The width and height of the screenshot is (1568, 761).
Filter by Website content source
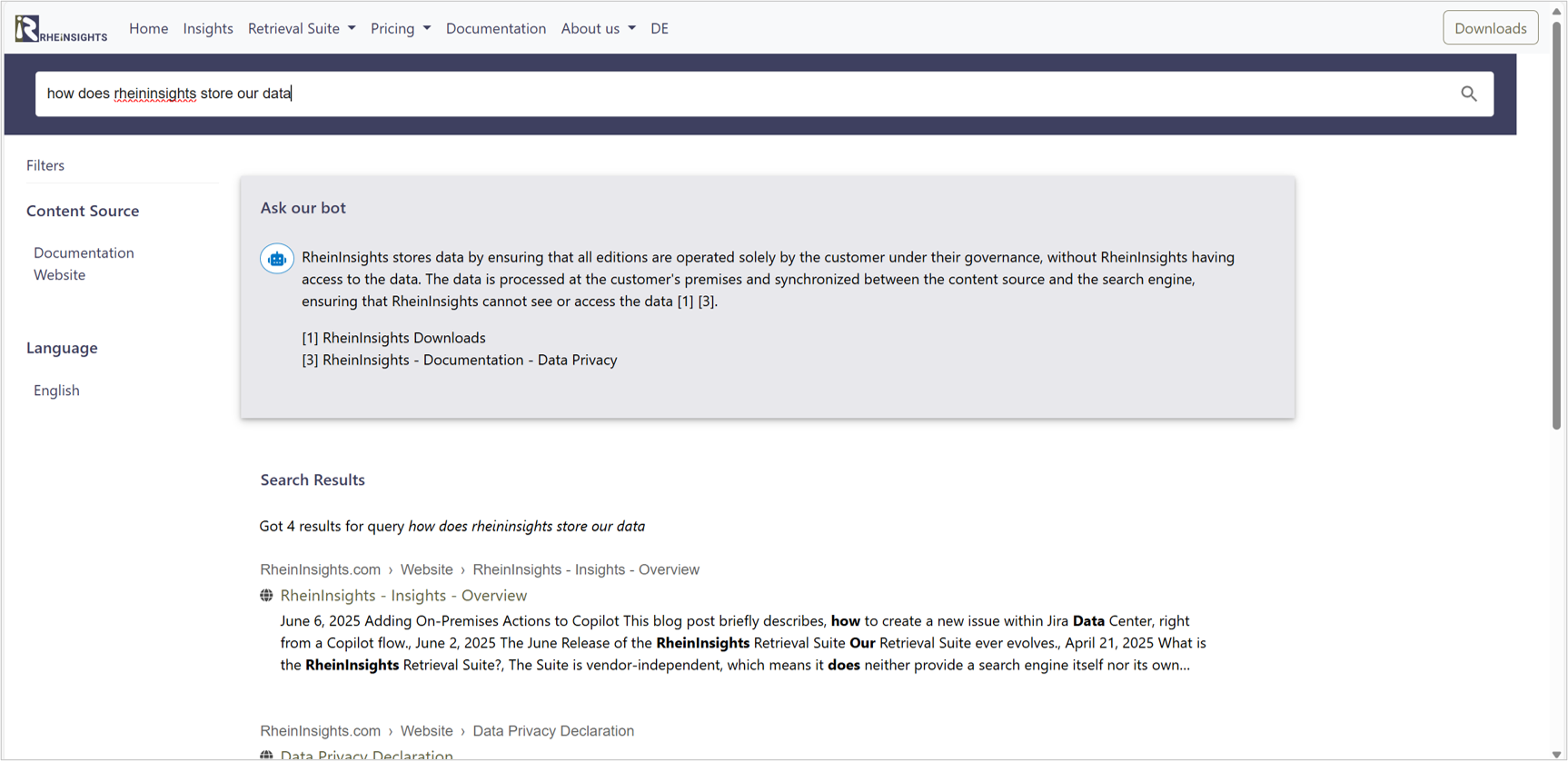60,275
